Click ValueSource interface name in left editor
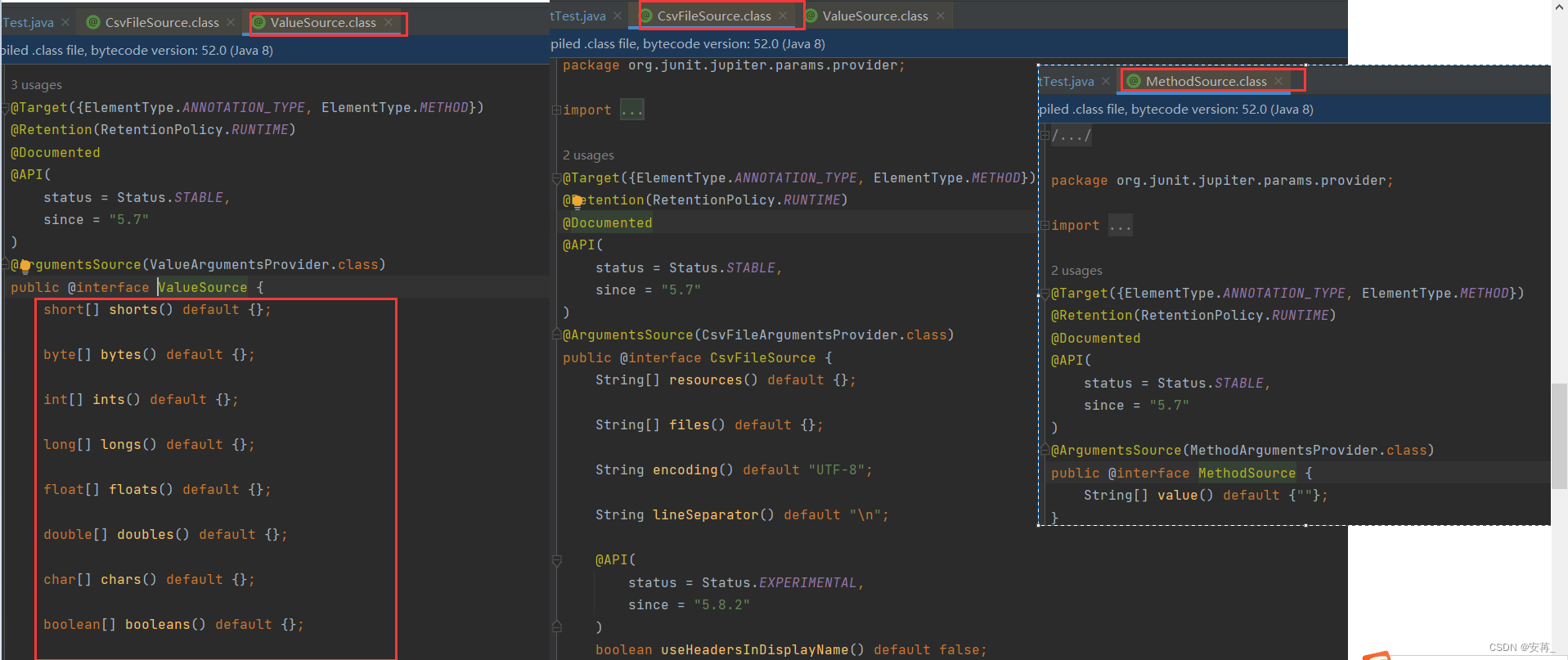Image resolution: width=1568 pixels, height=660 pixels. click(203, 288)
